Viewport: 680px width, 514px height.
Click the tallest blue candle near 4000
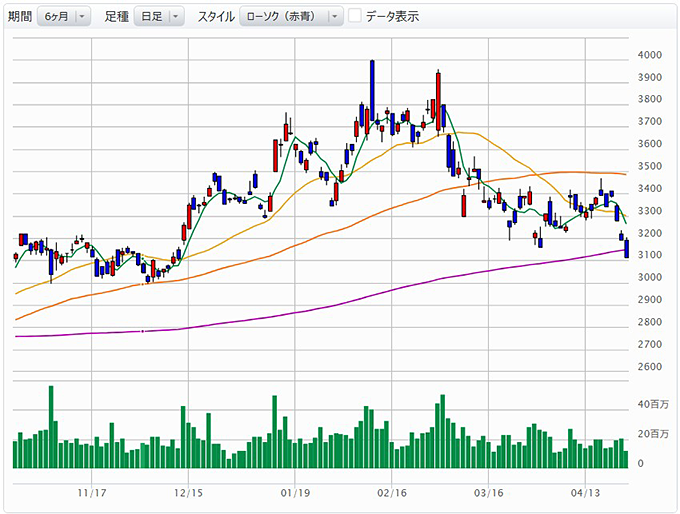(x=372, y=91)
